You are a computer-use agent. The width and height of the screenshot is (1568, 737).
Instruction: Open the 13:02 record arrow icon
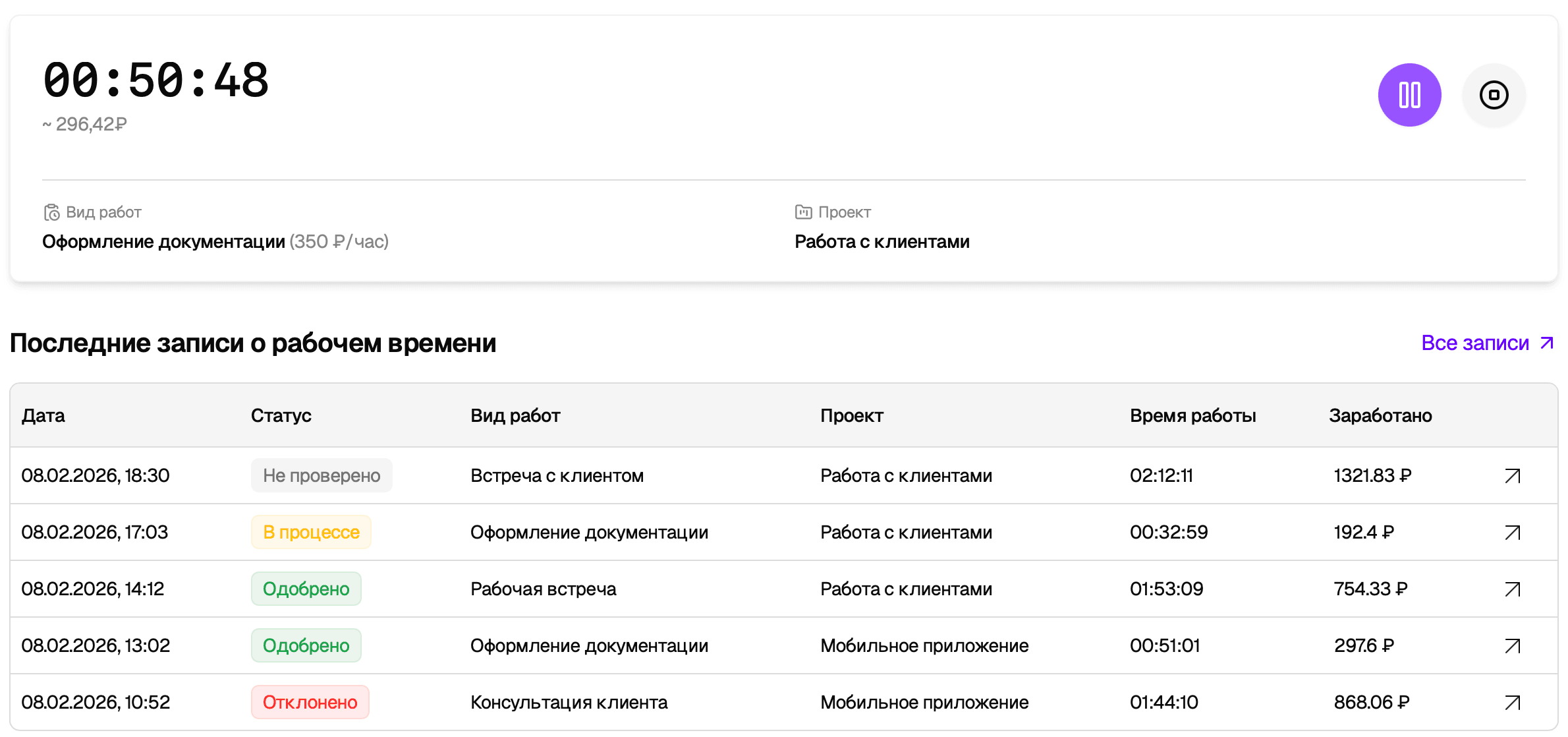pyautogui.click(x=1512, y=646)
